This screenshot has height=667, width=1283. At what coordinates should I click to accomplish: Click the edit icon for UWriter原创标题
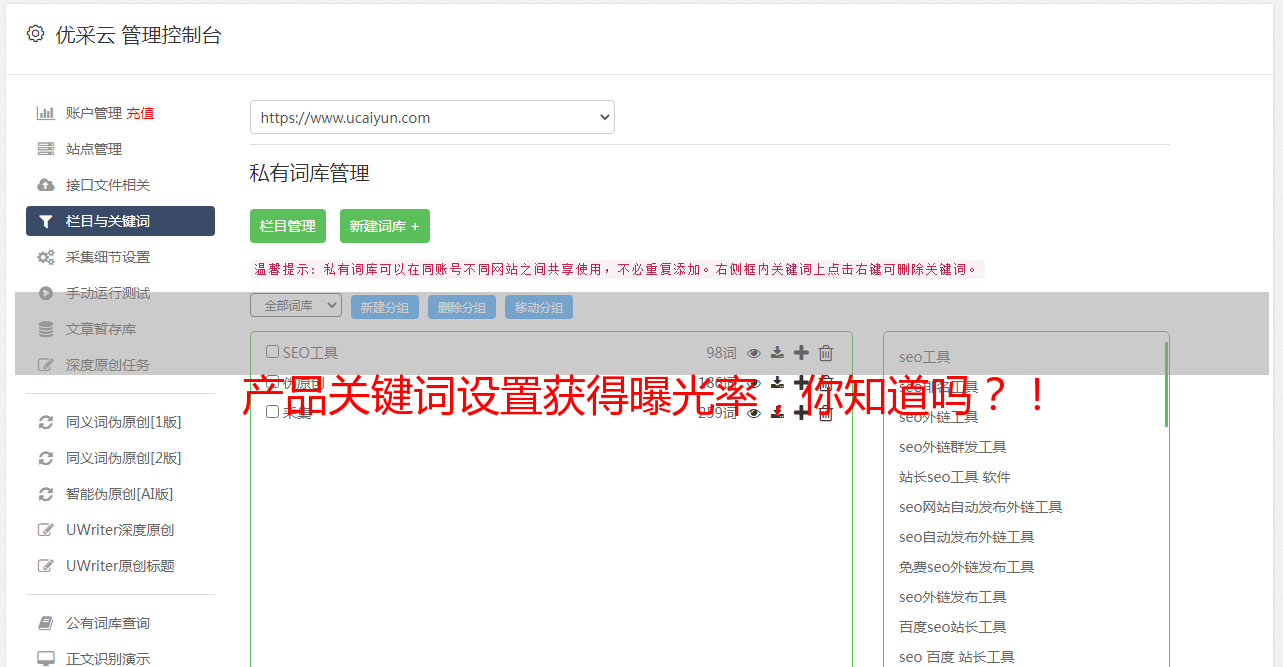click(x=46, y=566)
